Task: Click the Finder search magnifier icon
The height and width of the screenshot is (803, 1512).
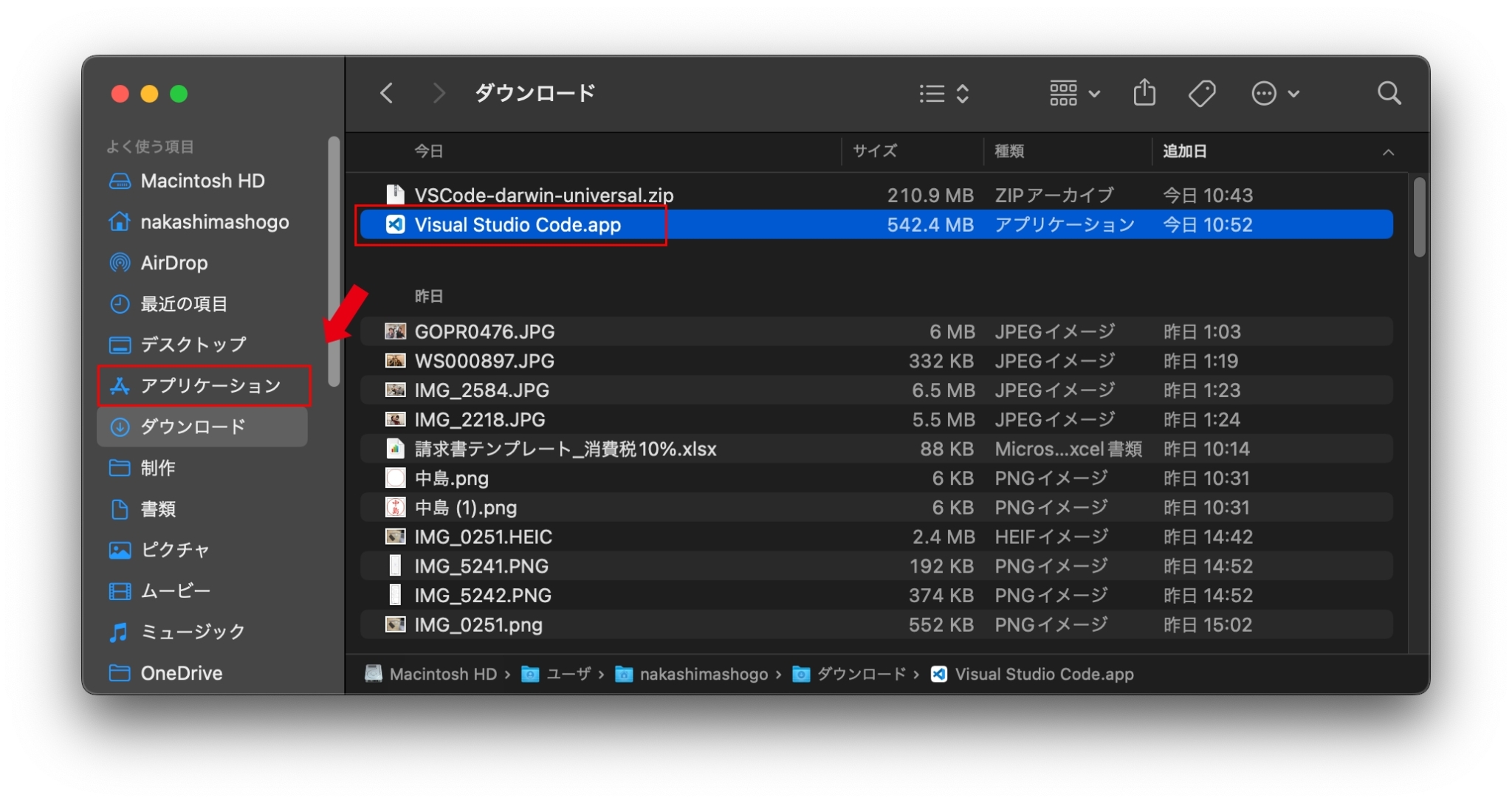Action: pos(1389,94)
